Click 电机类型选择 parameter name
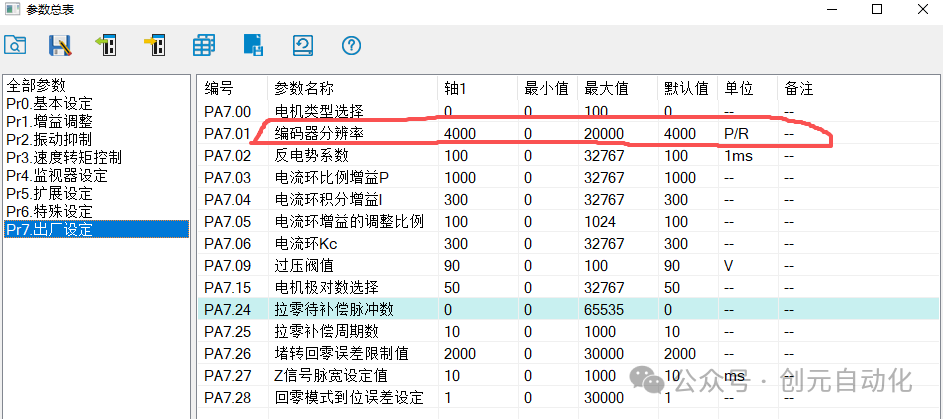 (x=318, y=111)
